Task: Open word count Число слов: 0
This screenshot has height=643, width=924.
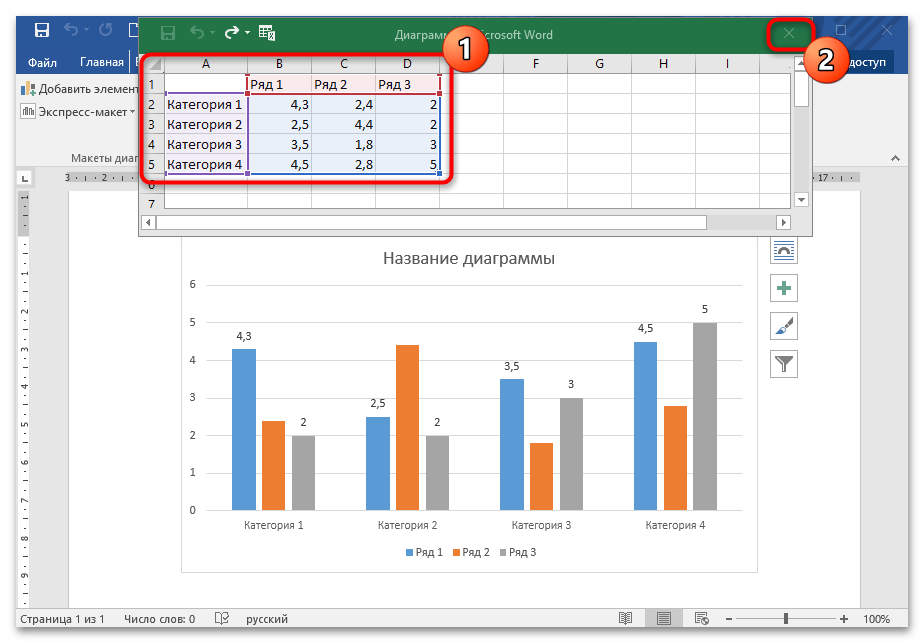Action: (x=159, y=619)
